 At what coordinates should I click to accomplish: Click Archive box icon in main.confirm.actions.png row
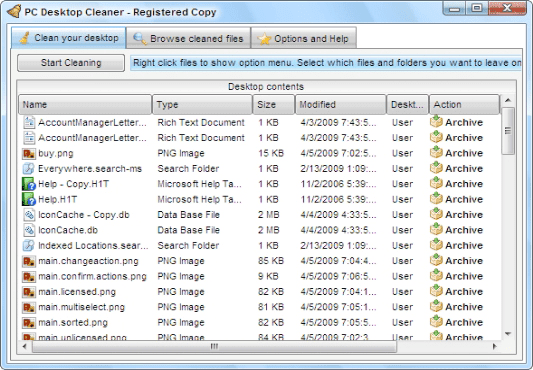(436, 276)
